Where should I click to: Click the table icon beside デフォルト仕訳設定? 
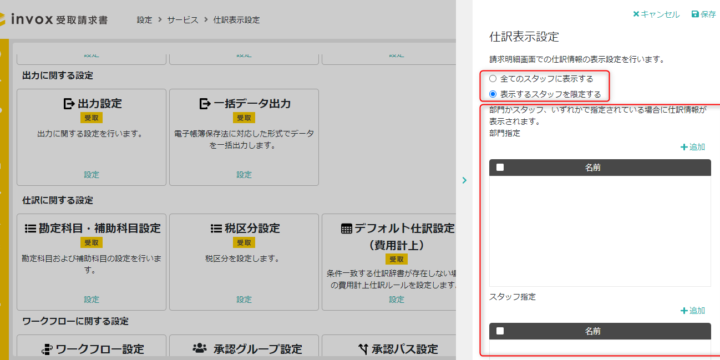click(347, 228)
